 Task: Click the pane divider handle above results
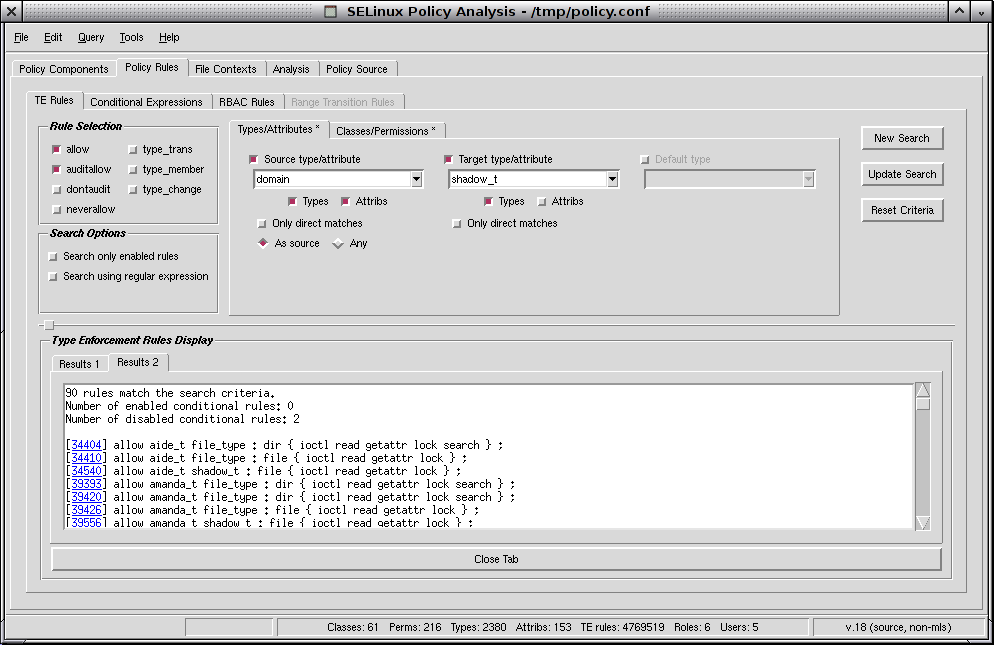click(49, 325)
